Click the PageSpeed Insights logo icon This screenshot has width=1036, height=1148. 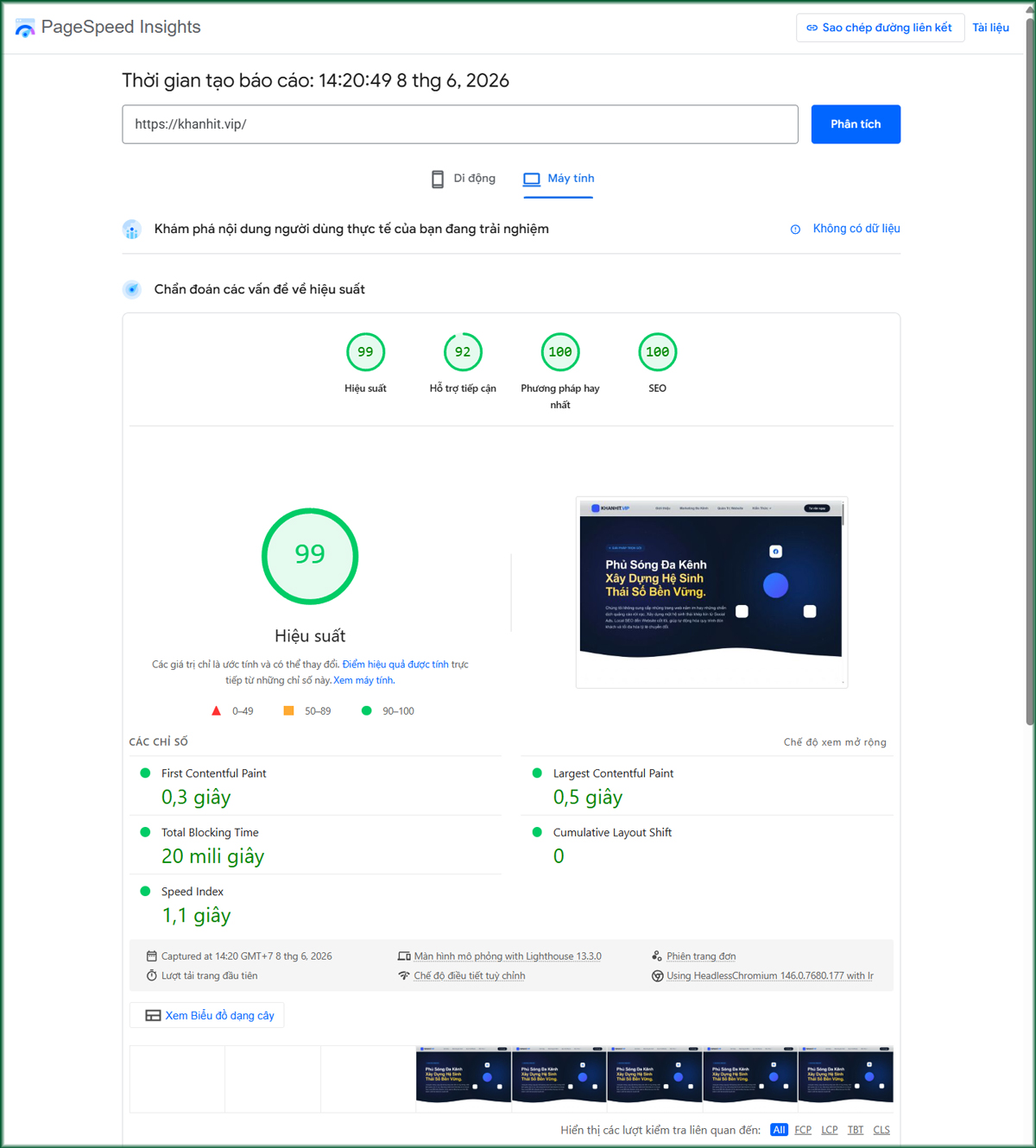pyautogui.click(x=25, y=28)
